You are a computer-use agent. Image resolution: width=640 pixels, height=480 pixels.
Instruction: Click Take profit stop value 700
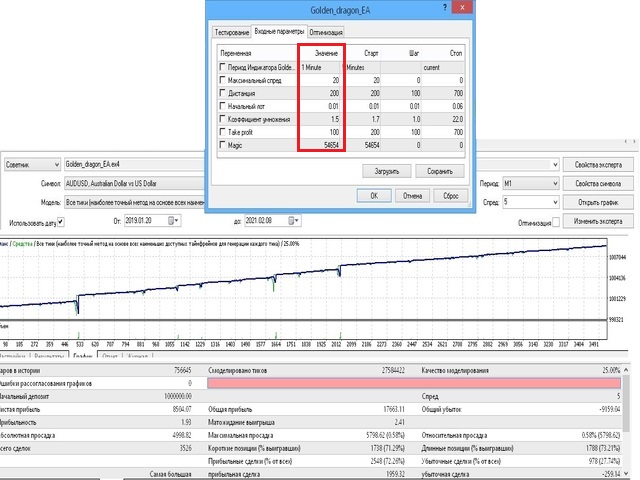point(458,132)
